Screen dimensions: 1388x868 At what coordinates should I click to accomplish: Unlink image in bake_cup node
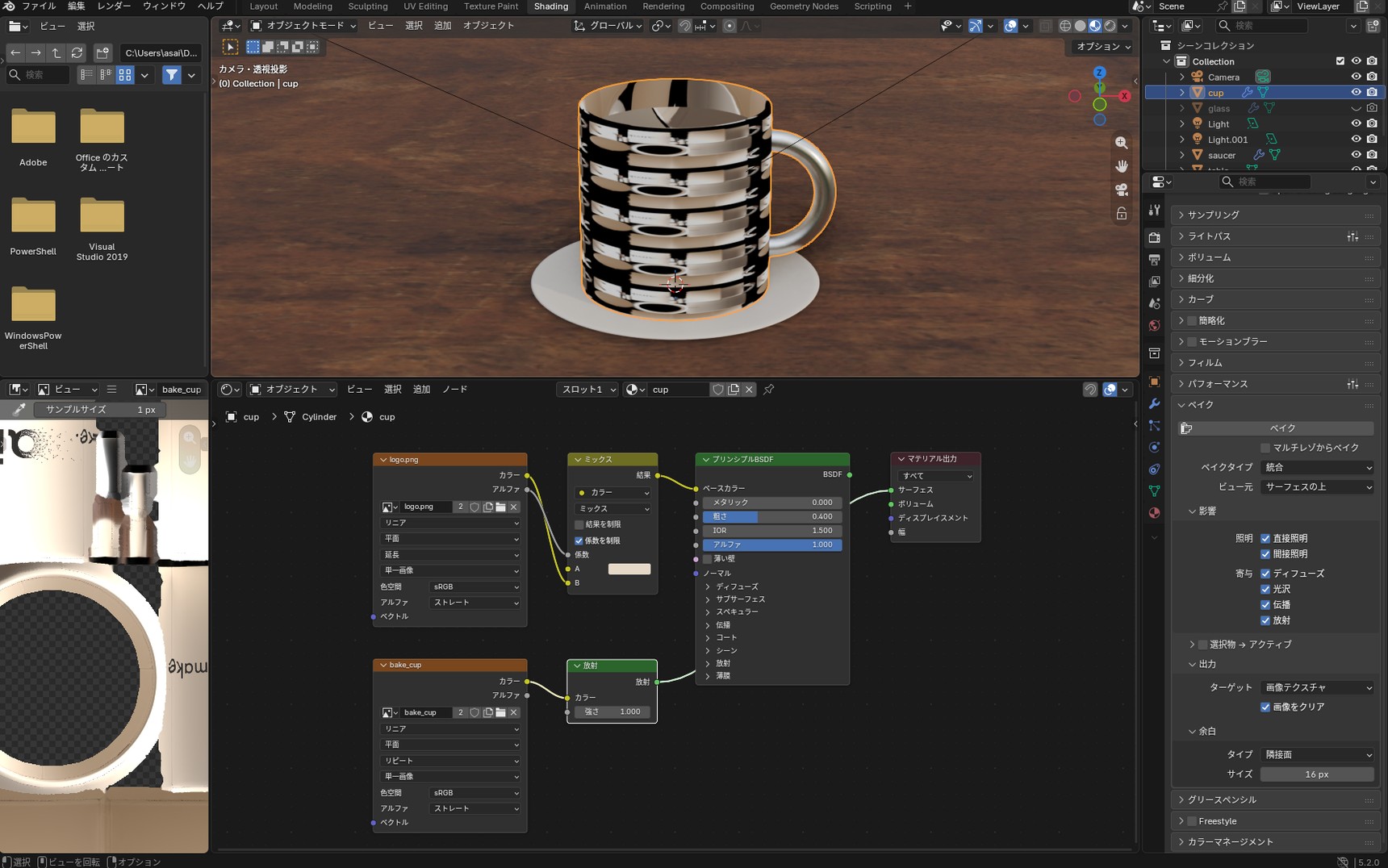click(514, 712)
